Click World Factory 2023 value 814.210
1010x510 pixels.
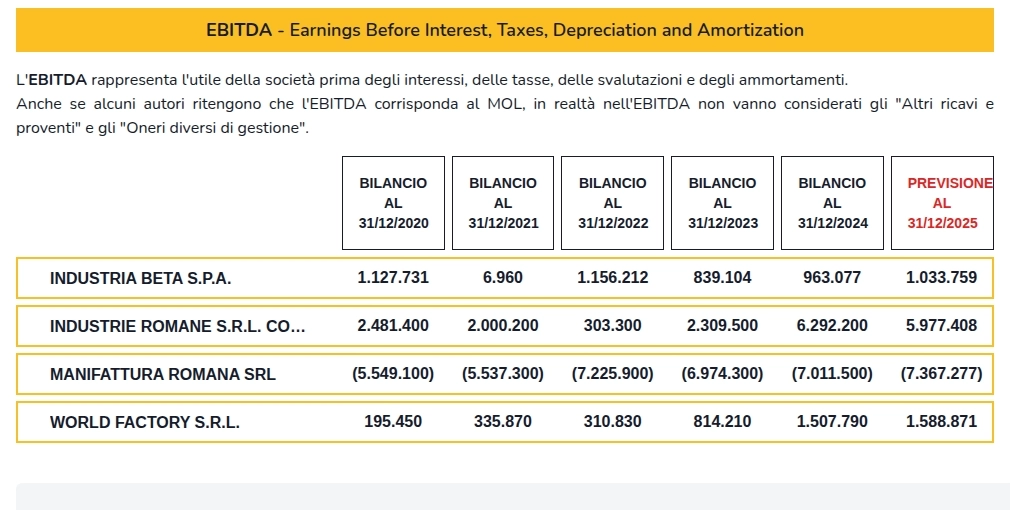pos(723,421)
